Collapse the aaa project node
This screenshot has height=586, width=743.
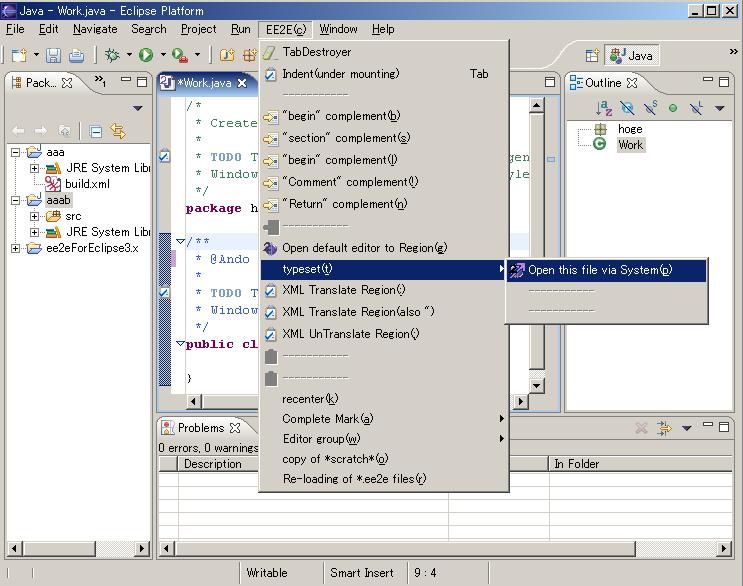16,152
